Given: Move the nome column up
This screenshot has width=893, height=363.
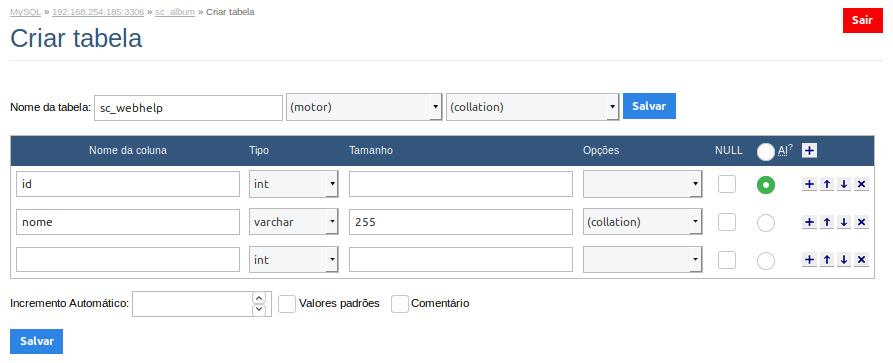Looking at the screenshot, I should [827, 222].
